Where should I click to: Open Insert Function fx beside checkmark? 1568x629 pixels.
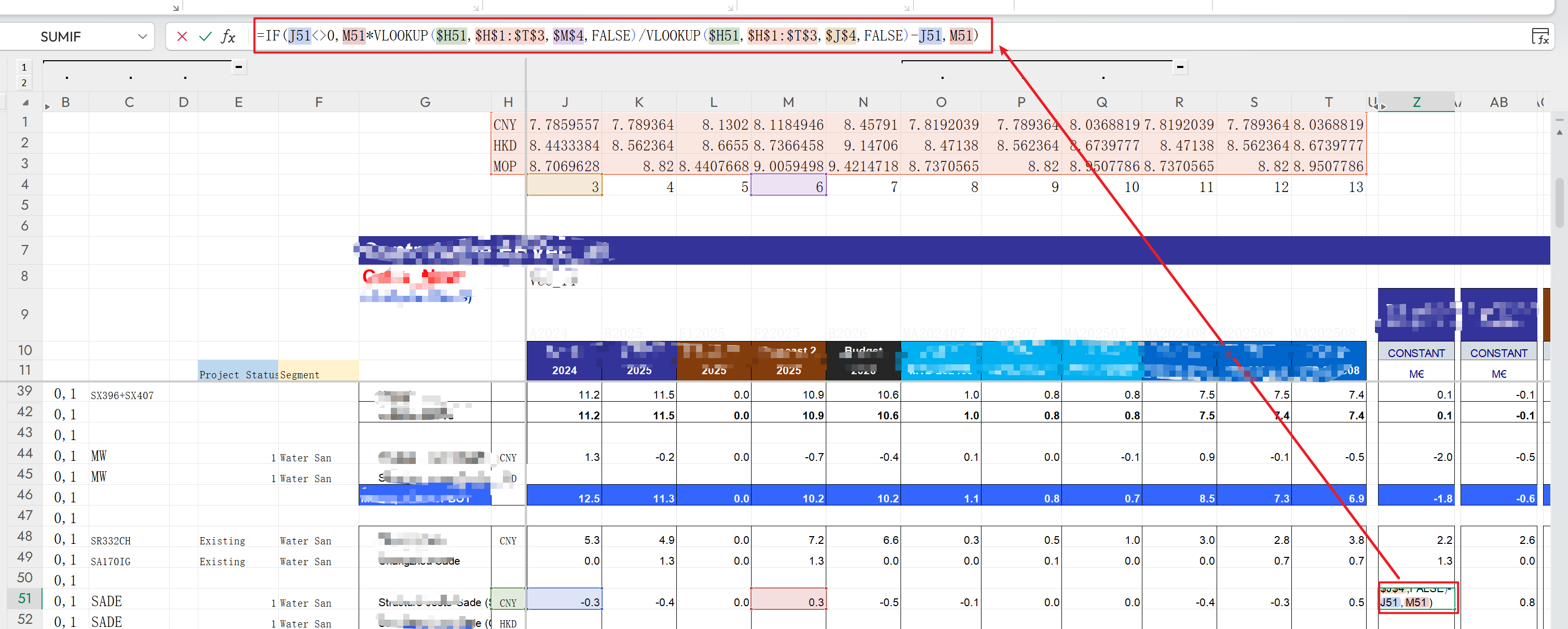click(228, 36)
